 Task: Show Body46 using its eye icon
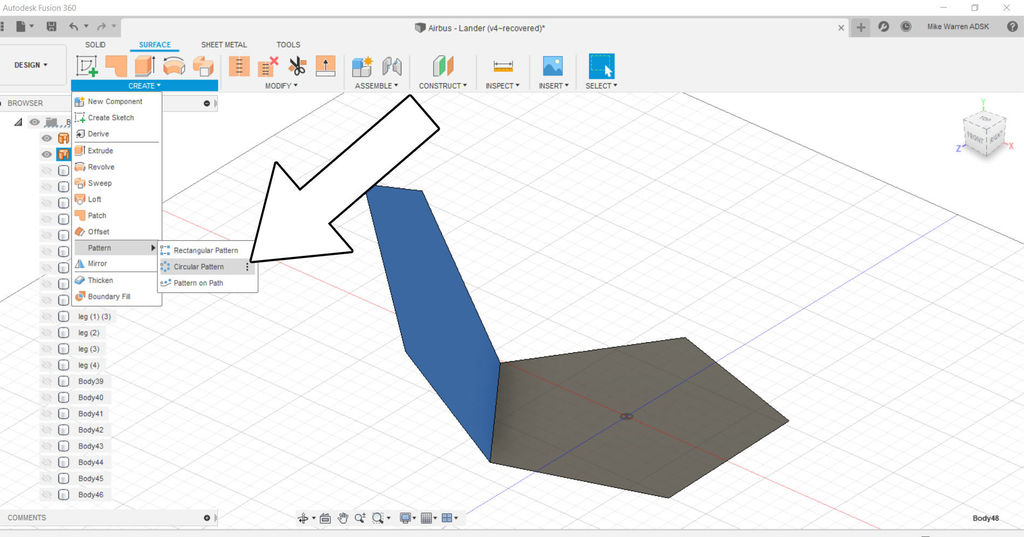(46, 495)
